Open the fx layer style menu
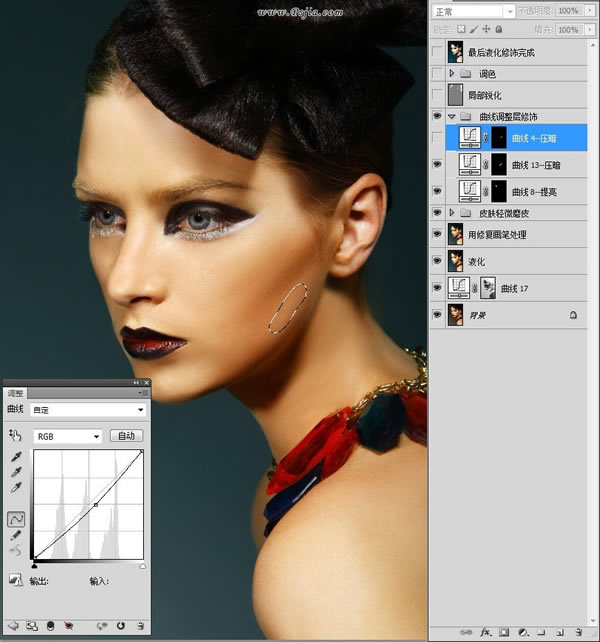This screenshot has height=642, width=600. [x=485, y=632]
